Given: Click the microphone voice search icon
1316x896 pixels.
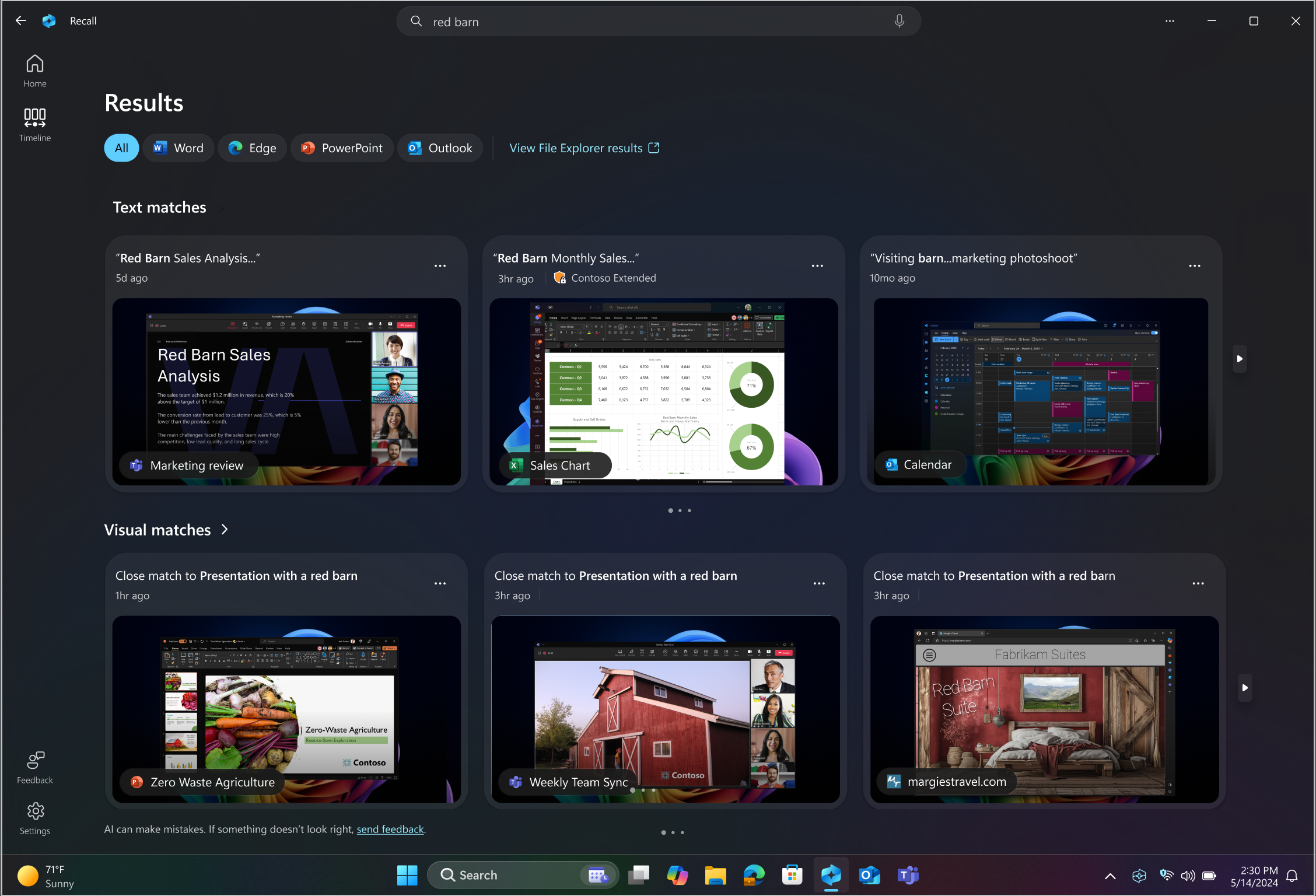Looking at the screenshot, I should (899, 22).
